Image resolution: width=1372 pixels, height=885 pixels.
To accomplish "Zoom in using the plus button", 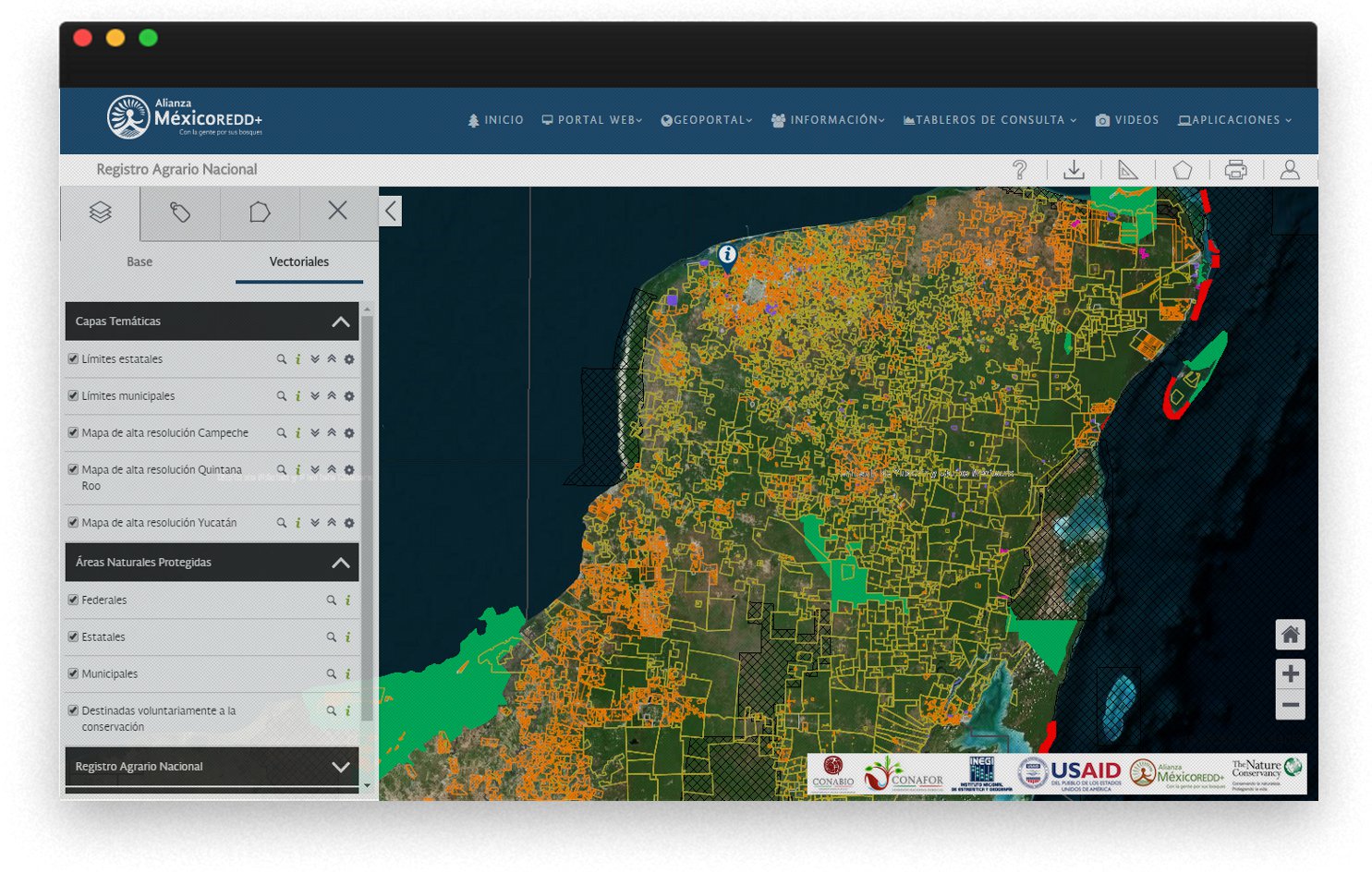I will (1290, 673).
